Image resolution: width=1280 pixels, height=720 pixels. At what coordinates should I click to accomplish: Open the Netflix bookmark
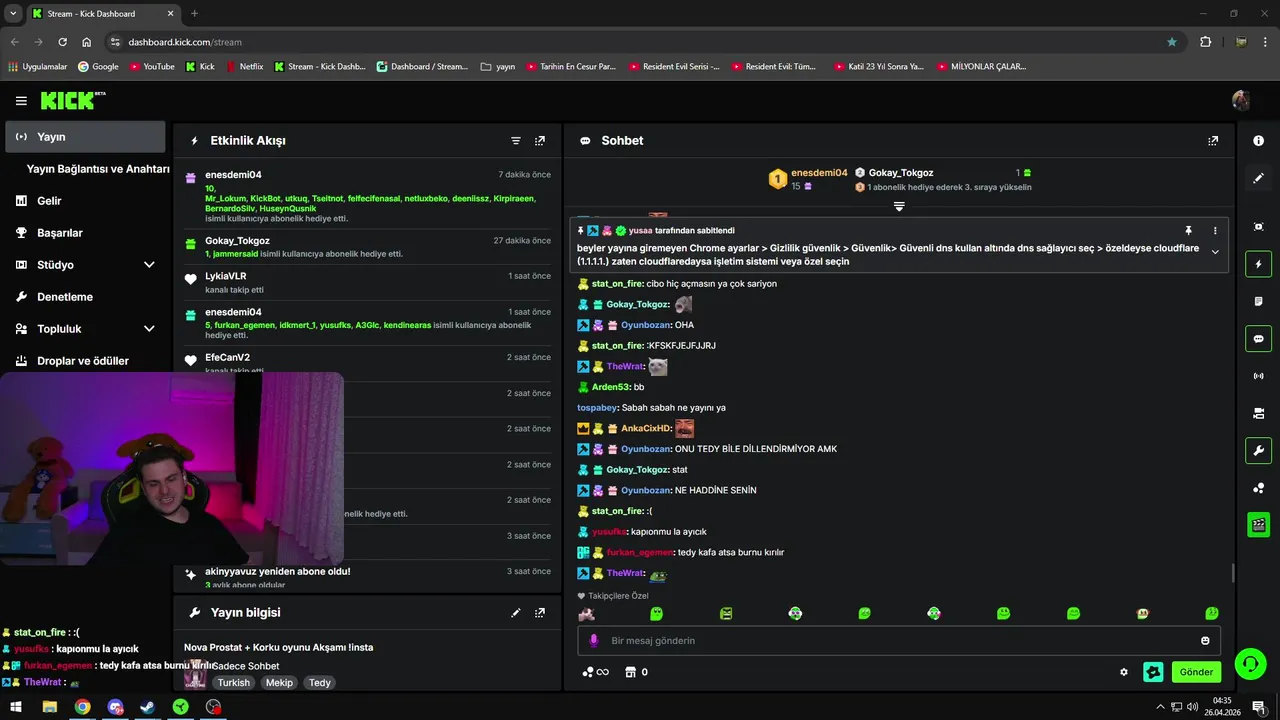(244, 67)
